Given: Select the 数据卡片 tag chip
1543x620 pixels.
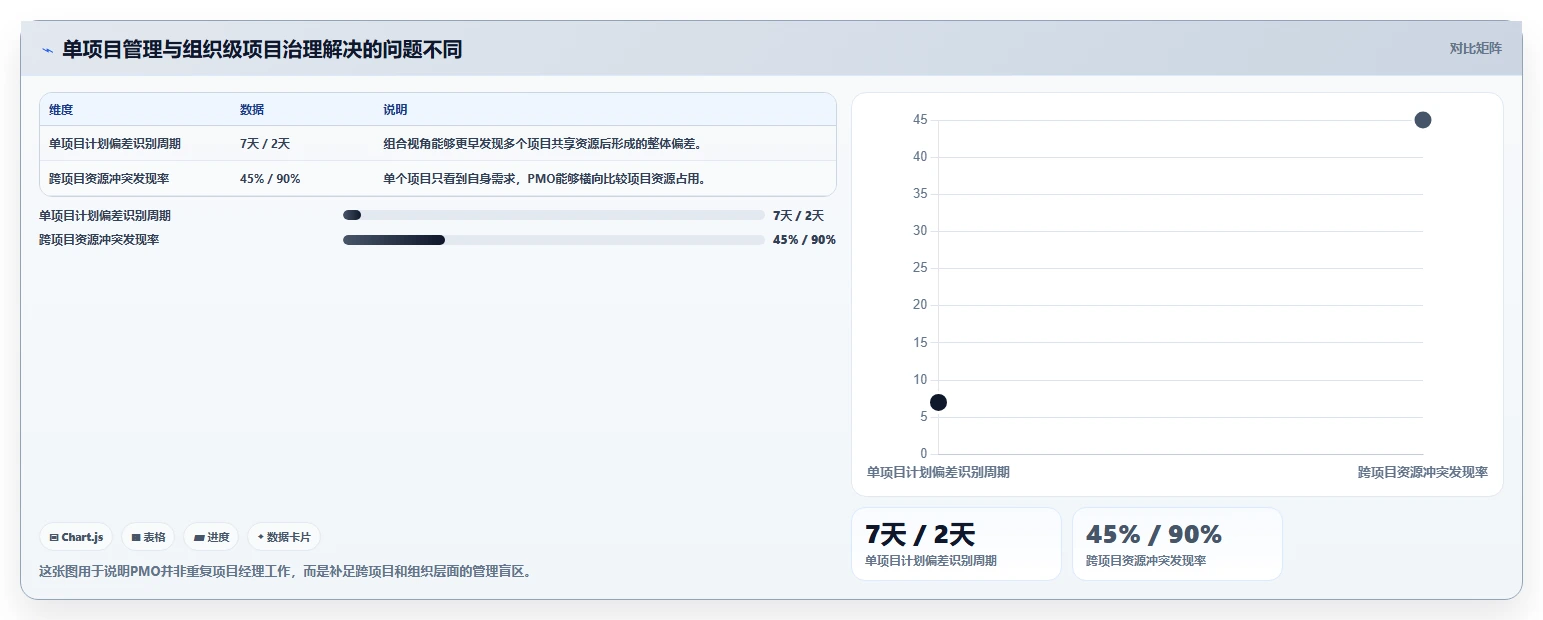Looking at the screenshot, I should pos(284,537).
